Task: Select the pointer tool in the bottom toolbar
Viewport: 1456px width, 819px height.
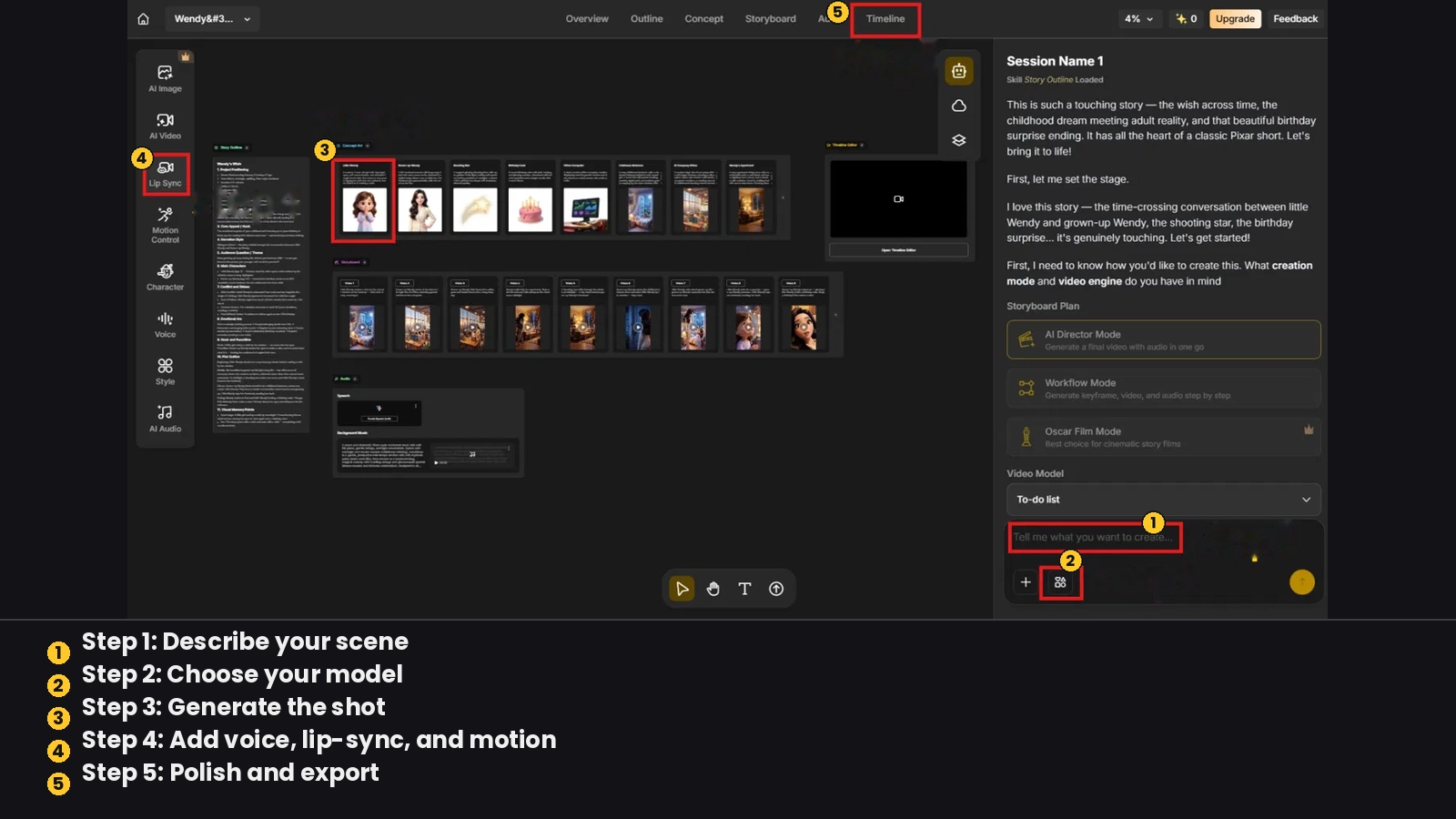Action: coord(682,589)
